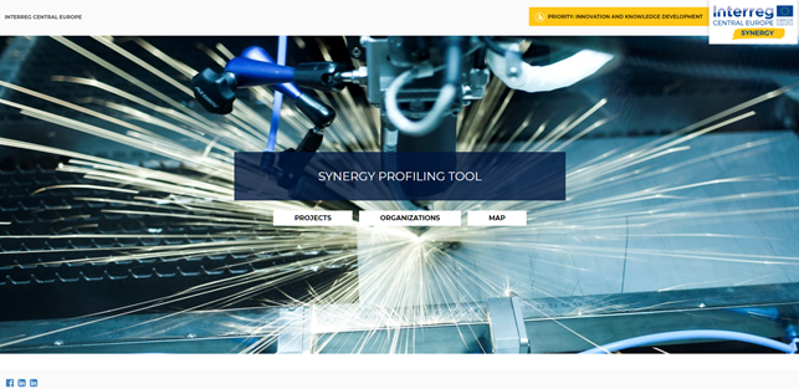Screen dimensions: 799x389
Task: Open the MAP view
Action: (x=497, y=218)
